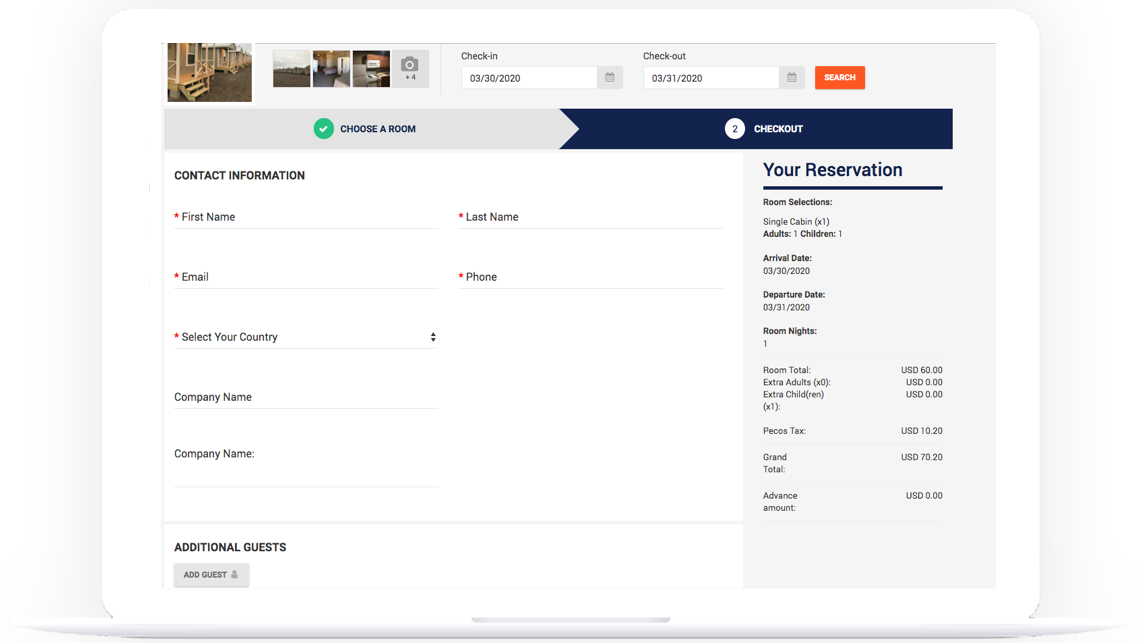Click the Add Guest button
1138x643 pixels.
tap(211, 575)
